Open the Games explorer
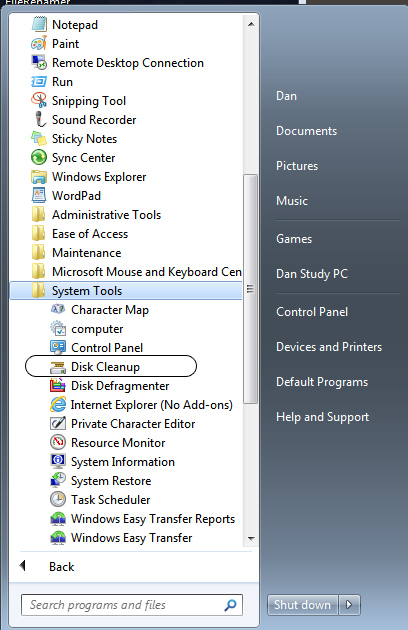The width and height of the screenshot is (408, 630). click(x=294, y=239)
